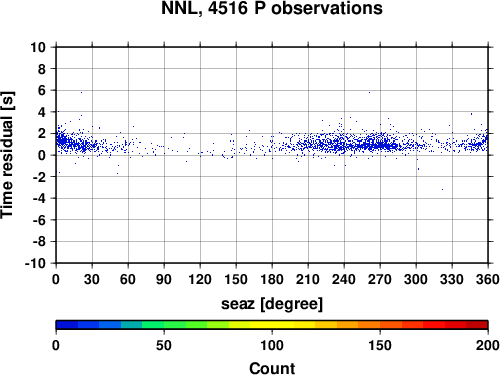Click the dense data cluster at 270 degrees

click(x=380, y=144)
